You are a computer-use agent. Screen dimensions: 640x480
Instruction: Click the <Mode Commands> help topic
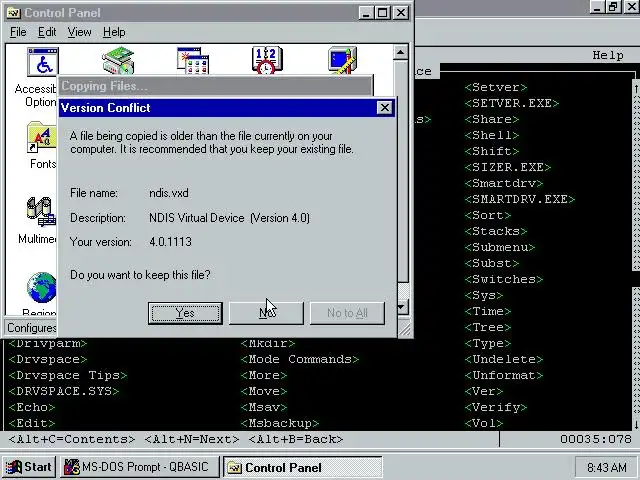tap(300, 359)
